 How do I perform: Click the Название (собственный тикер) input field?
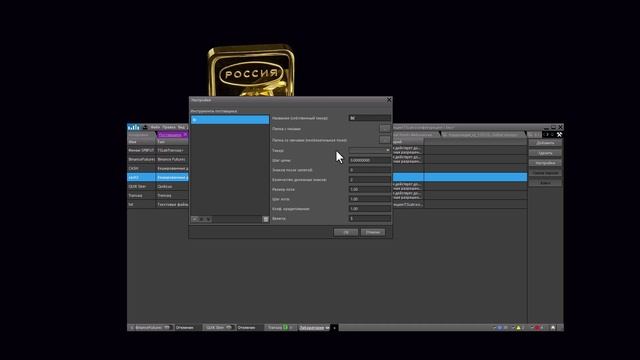pyautogui.click(x=369, y=118)
